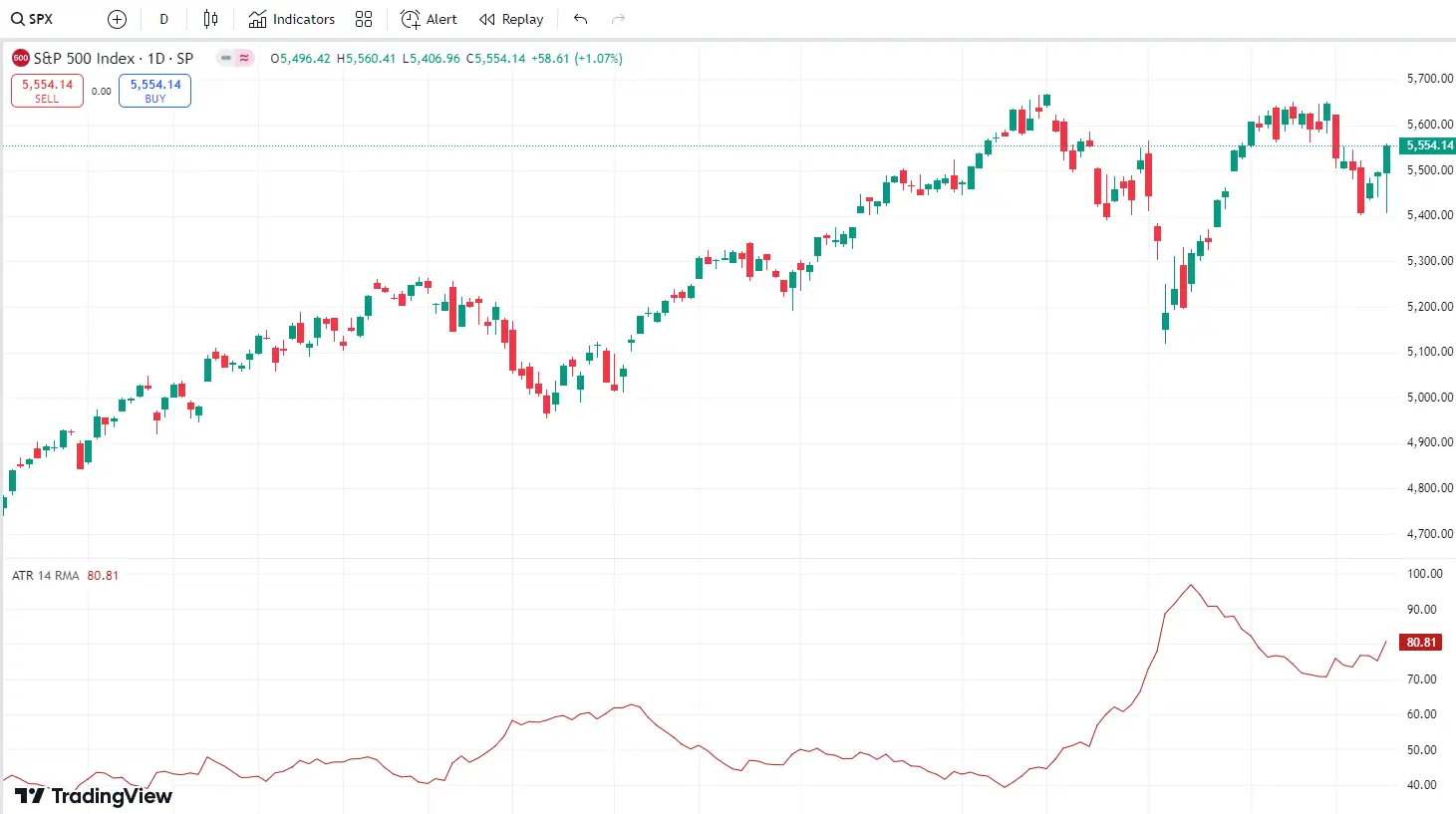Click the undo arrow icon
1456x814 pixels.
pos(579,19)
